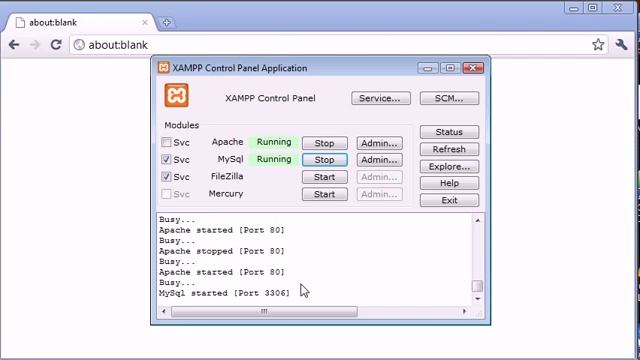
Task: Click the Status button
Action: point(449,132)
